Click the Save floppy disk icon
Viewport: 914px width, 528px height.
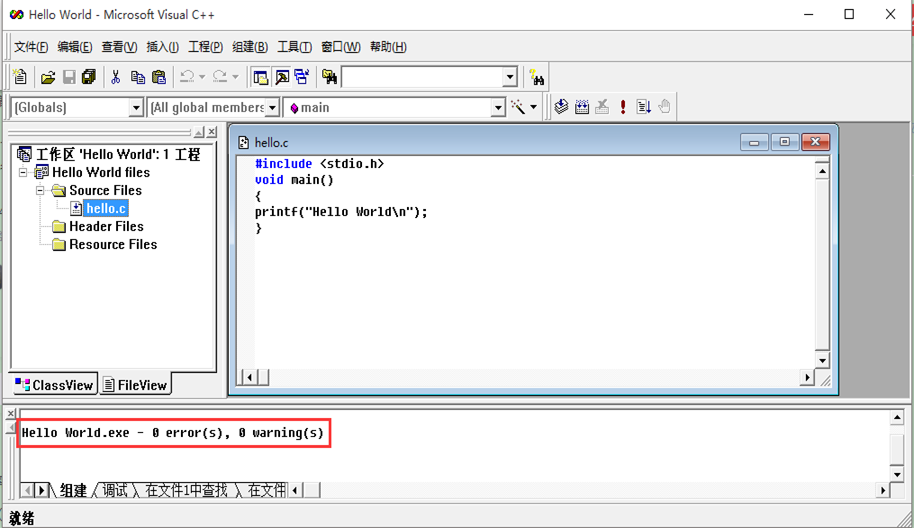pos(69,77)
